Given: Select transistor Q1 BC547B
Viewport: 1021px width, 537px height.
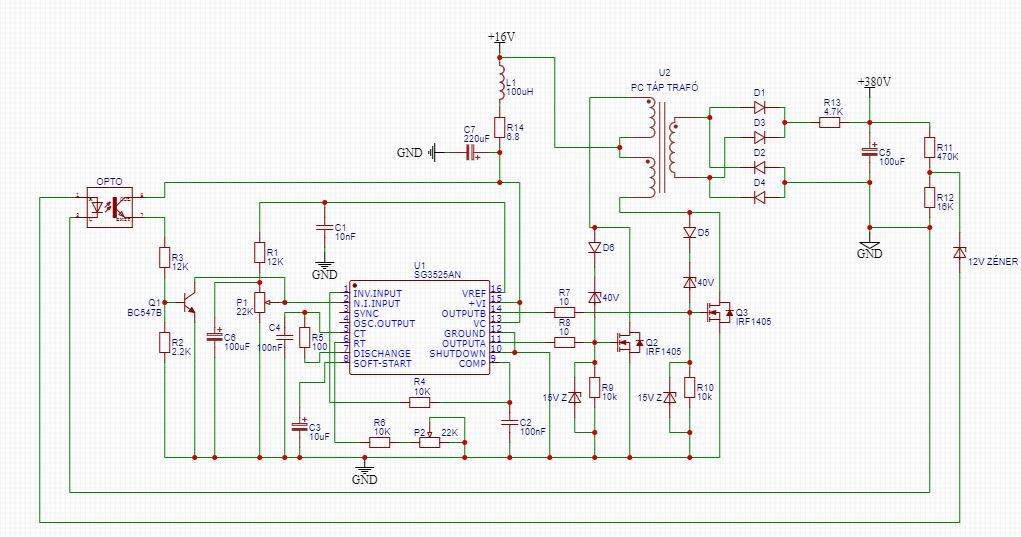Looking at the screenshot, I should pos(188,303).
